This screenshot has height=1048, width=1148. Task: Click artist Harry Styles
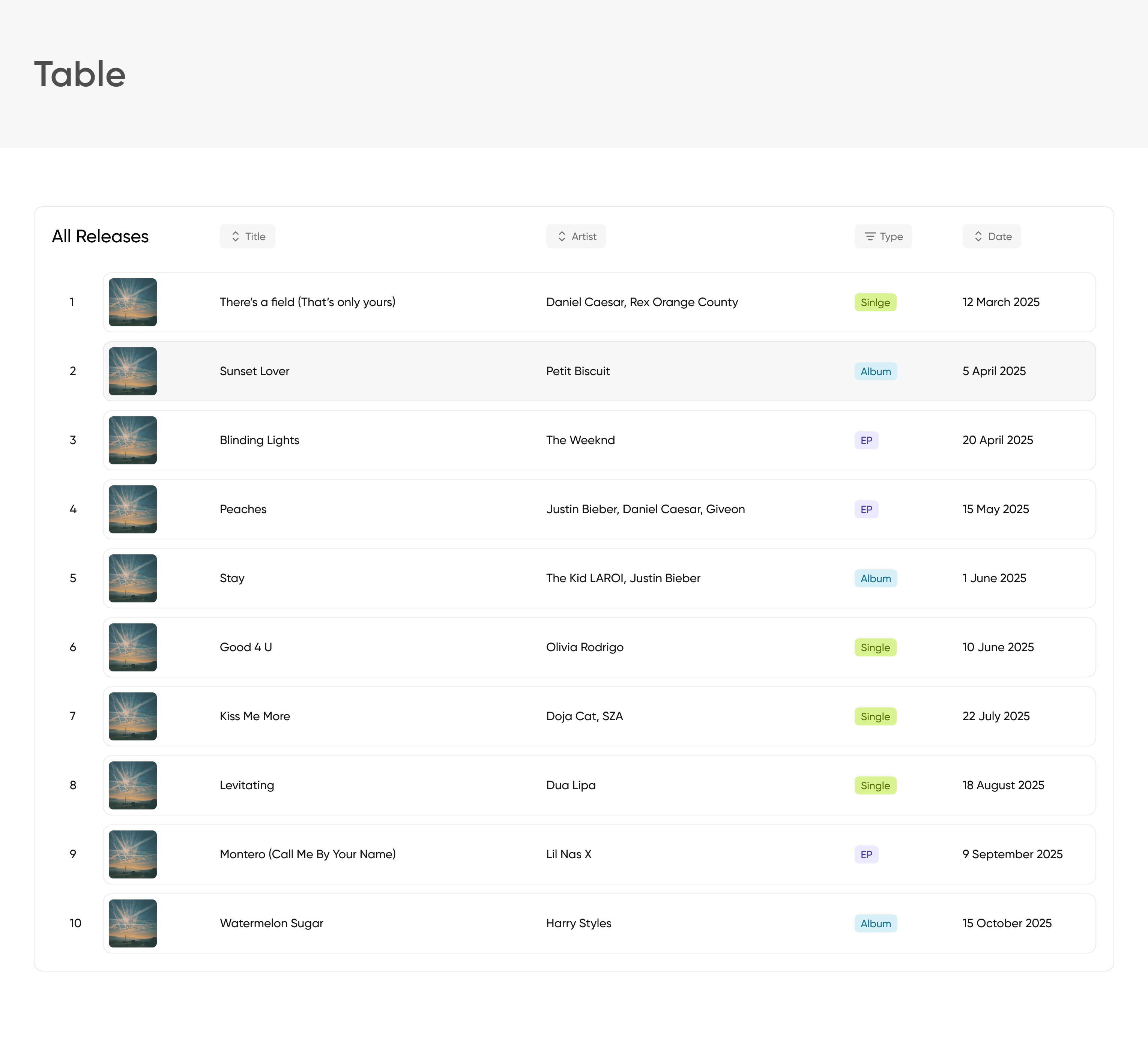pyautogui.click(x=578, y=923)
